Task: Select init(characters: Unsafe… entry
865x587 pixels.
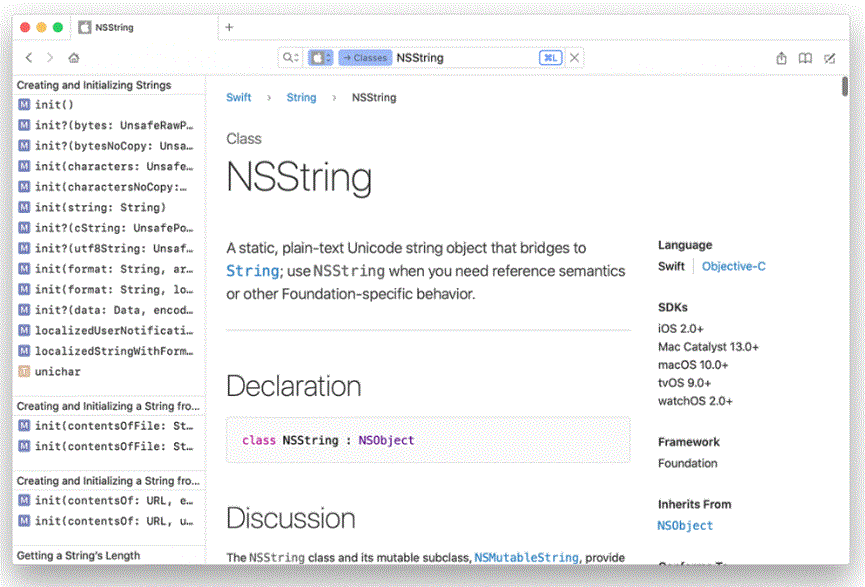Action: [x=109, y=166]
